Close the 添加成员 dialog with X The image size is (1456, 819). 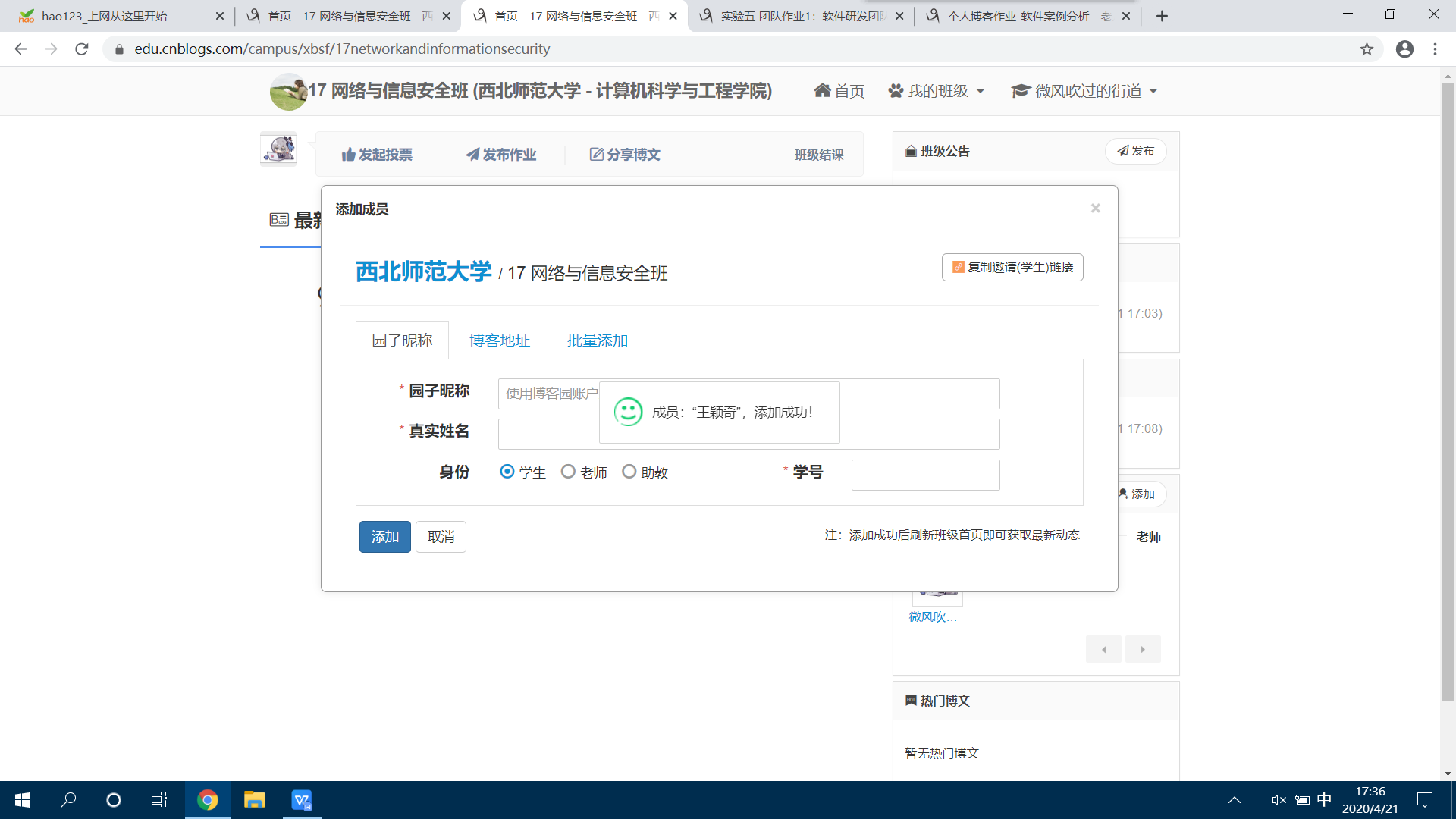click(1095, 209)
